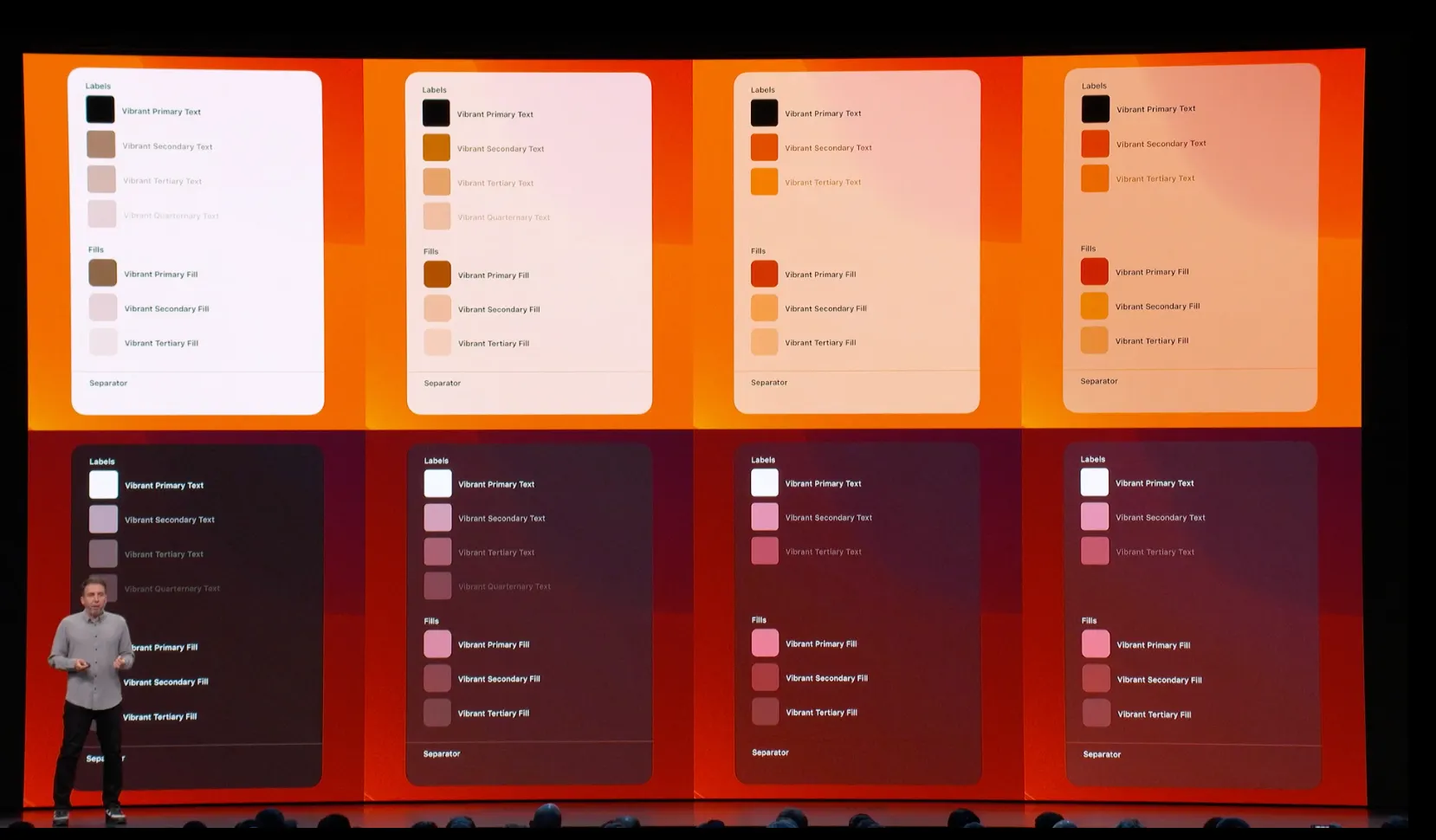1436x840 pixels.
Task: Click "Vibrant Secondary Fill" label in first dark card
Action: (165, 682)
